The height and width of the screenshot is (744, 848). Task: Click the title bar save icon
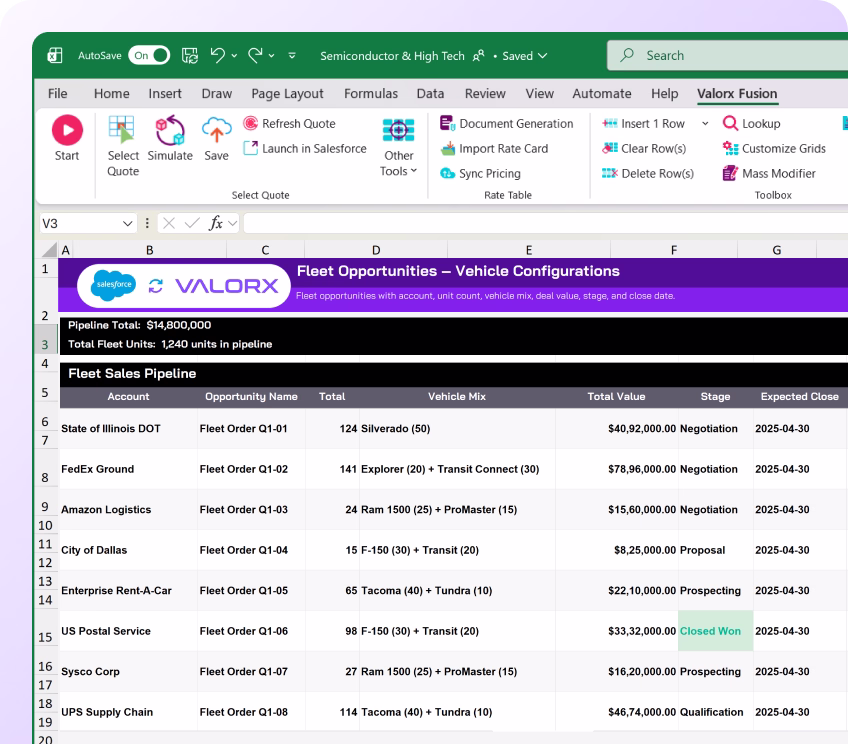[189, 56]
